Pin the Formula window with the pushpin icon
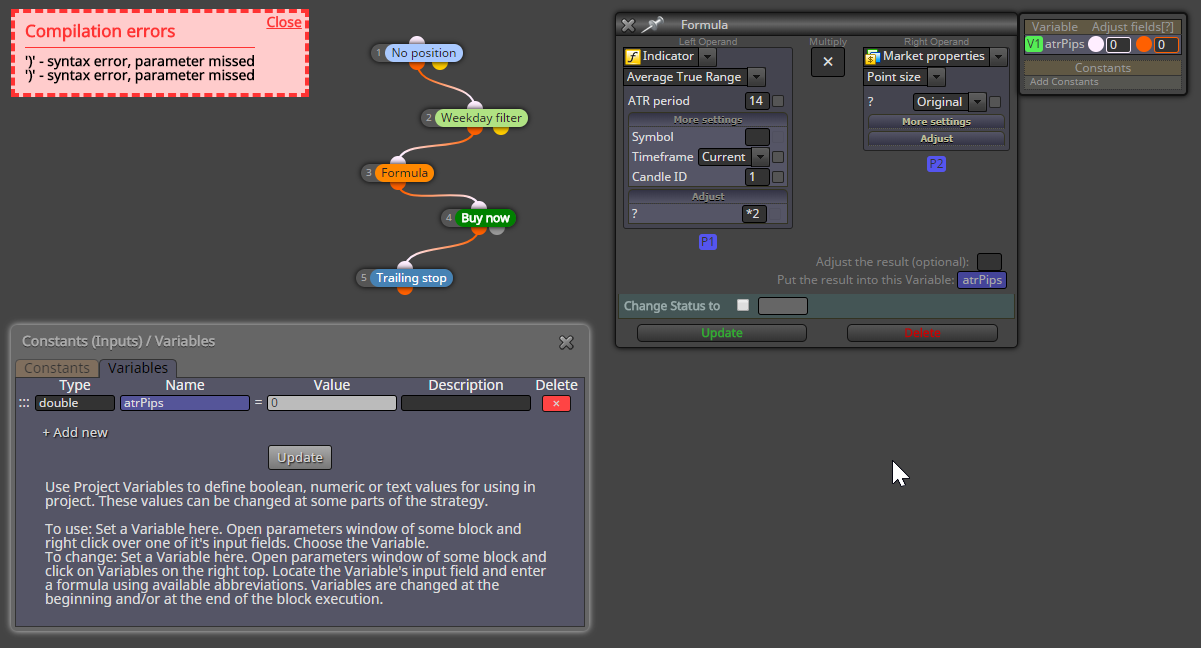 click(x=652, y=25)
